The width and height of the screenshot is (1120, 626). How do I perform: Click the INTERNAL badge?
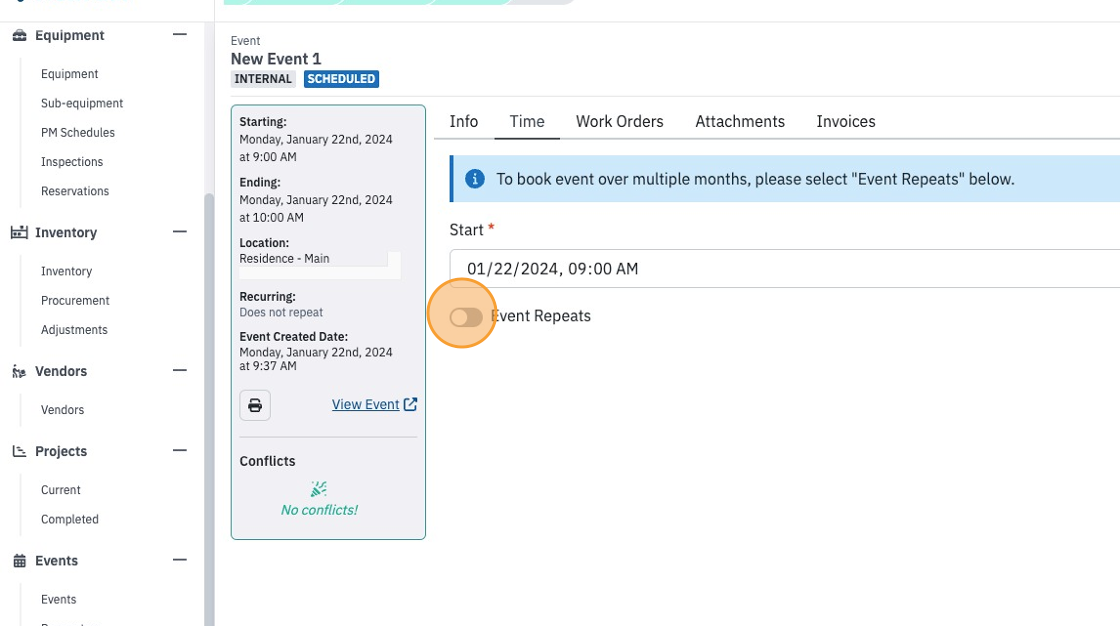(263, 79)
